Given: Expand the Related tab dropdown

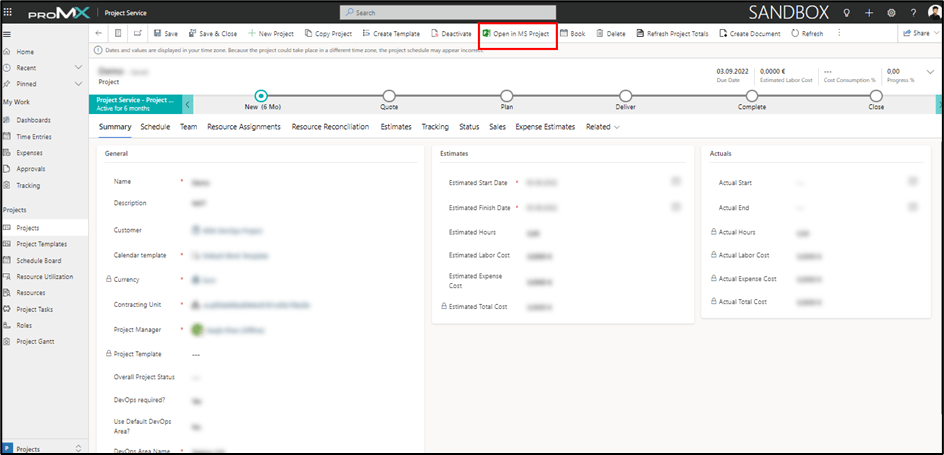Looking at the screenshot, I should 603,127.
